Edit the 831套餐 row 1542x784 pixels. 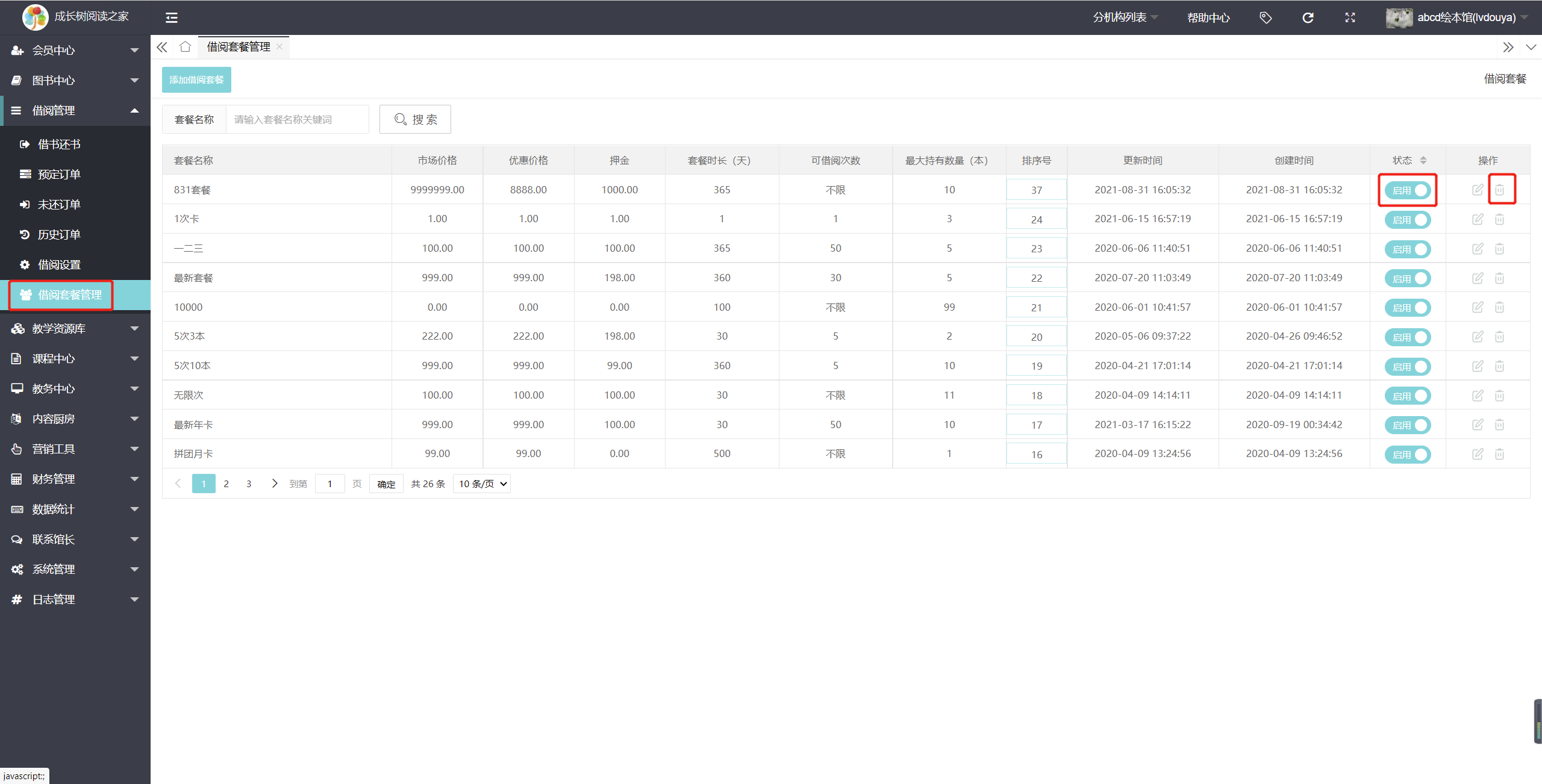1478,190
